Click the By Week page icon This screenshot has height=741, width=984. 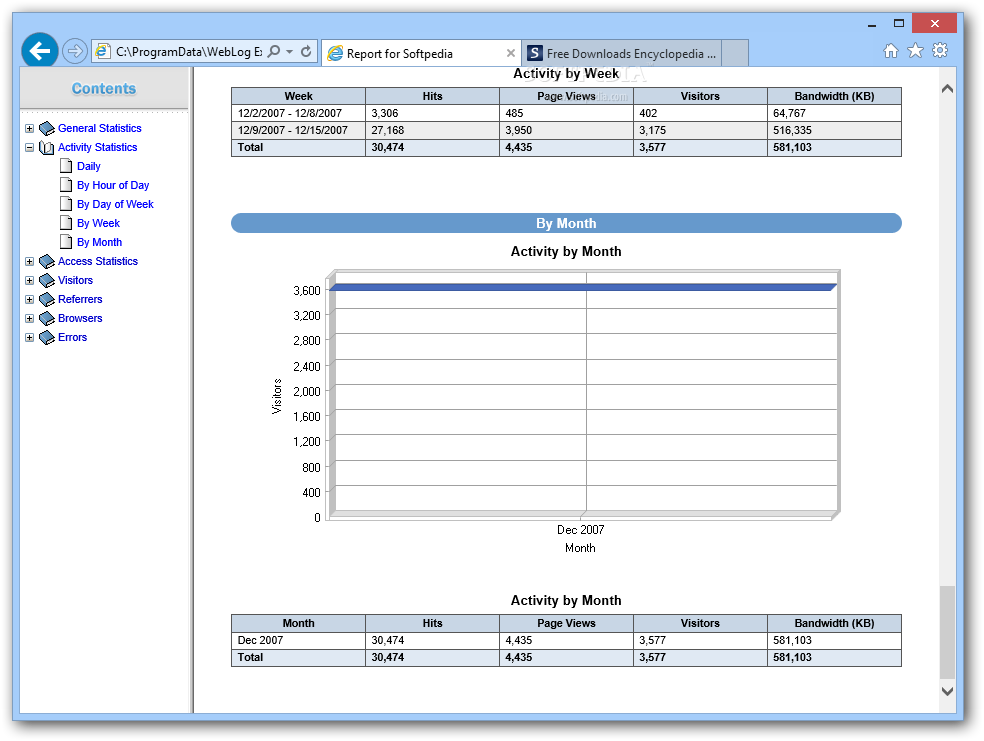(x=66, y=223)
